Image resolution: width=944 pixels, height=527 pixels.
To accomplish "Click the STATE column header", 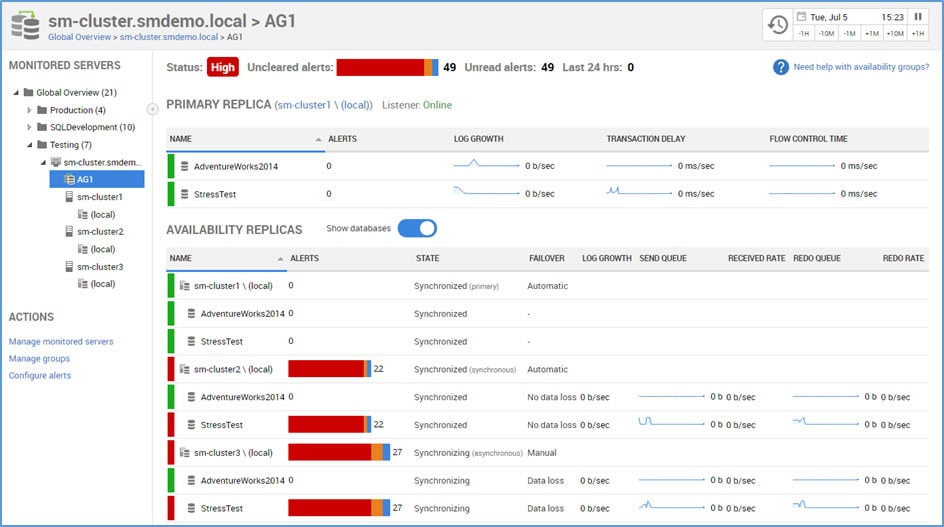I will (x=427, y=258).
